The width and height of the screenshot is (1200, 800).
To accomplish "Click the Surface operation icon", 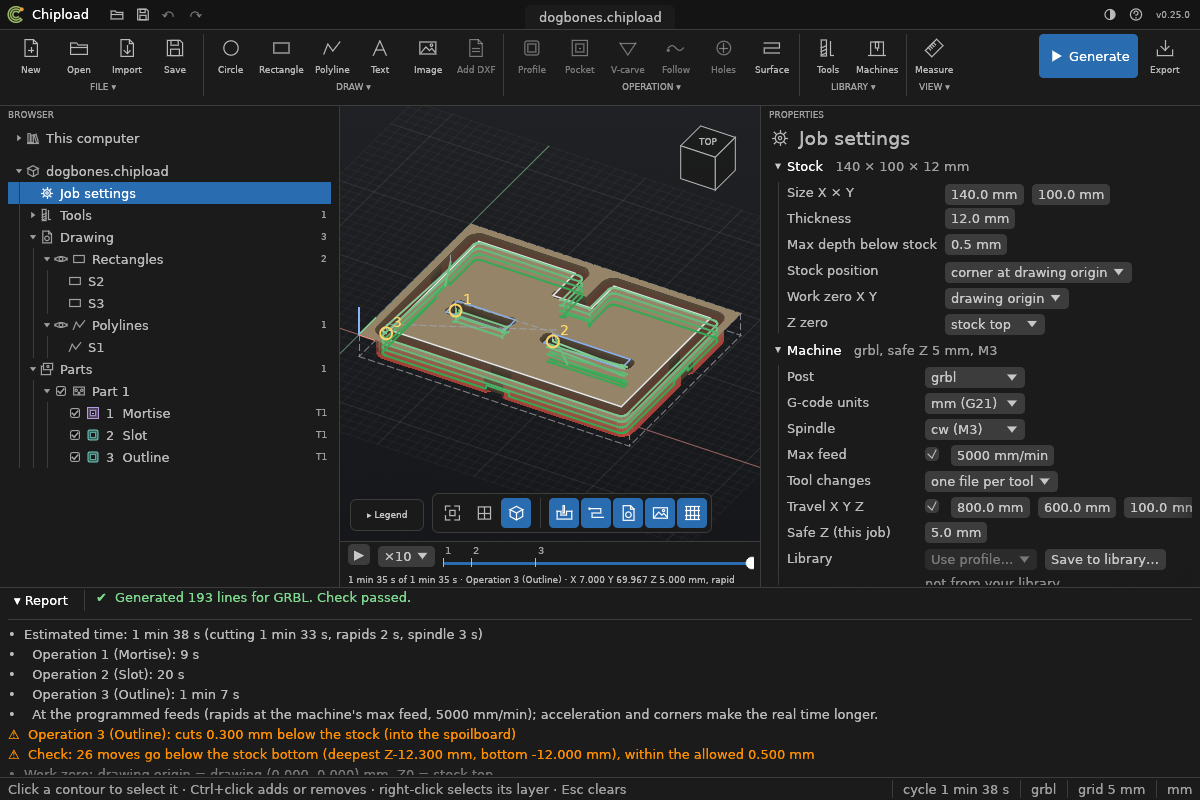I will click(x=772, y=48).
